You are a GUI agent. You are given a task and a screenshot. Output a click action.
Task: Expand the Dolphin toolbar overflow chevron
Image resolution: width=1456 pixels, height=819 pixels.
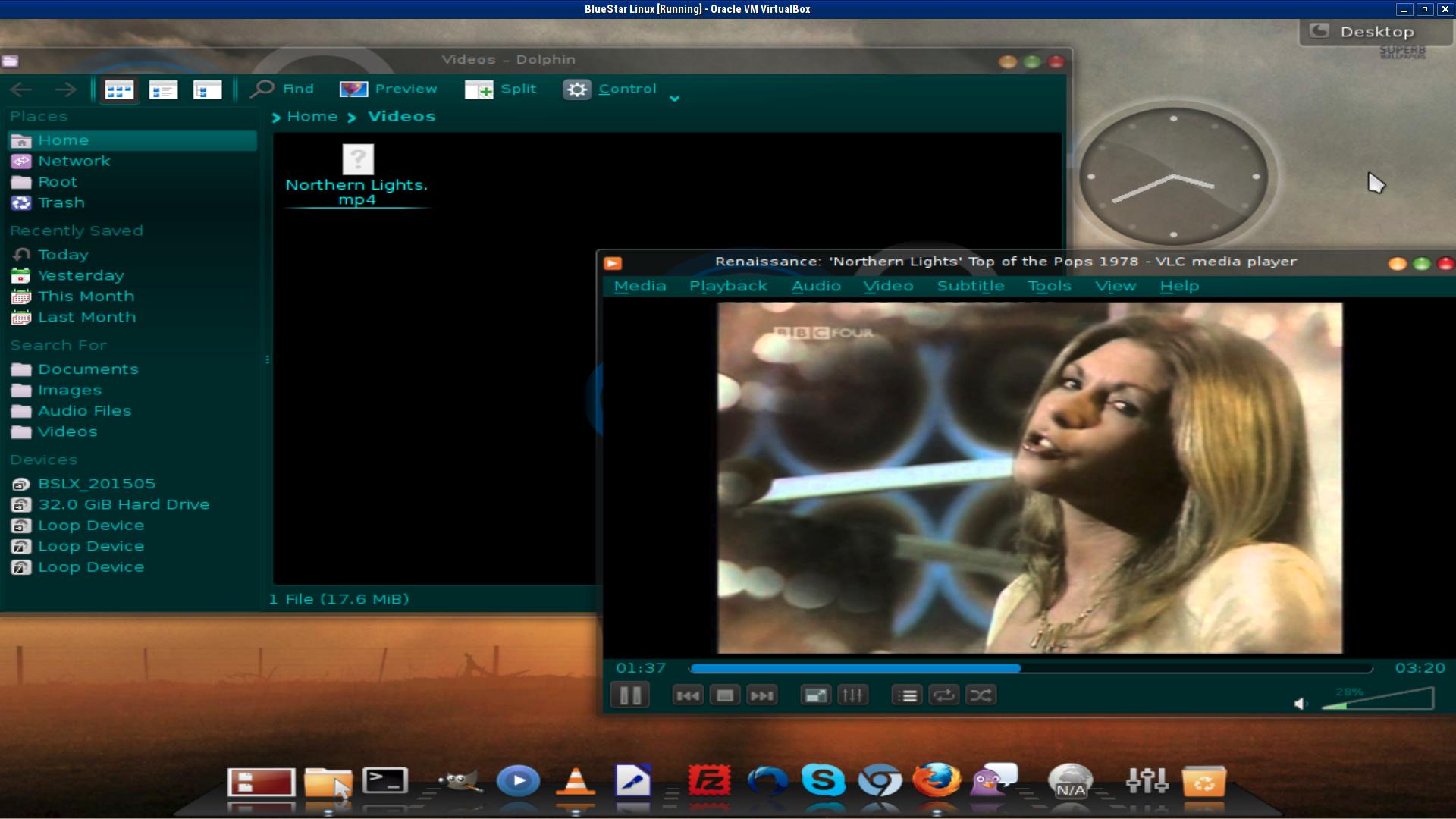(674, 99)
